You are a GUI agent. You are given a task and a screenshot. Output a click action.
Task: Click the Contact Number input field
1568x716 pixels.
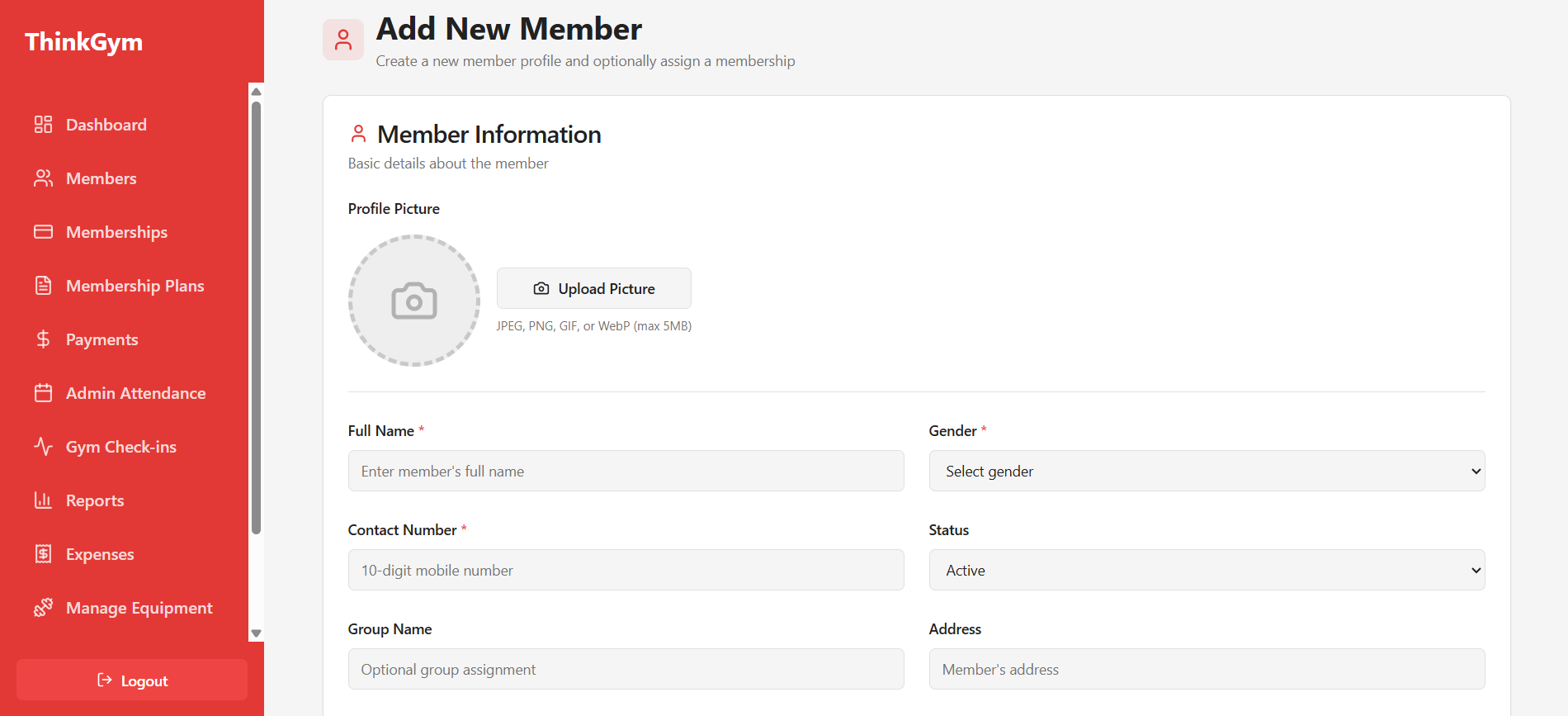tap(626, 570)
